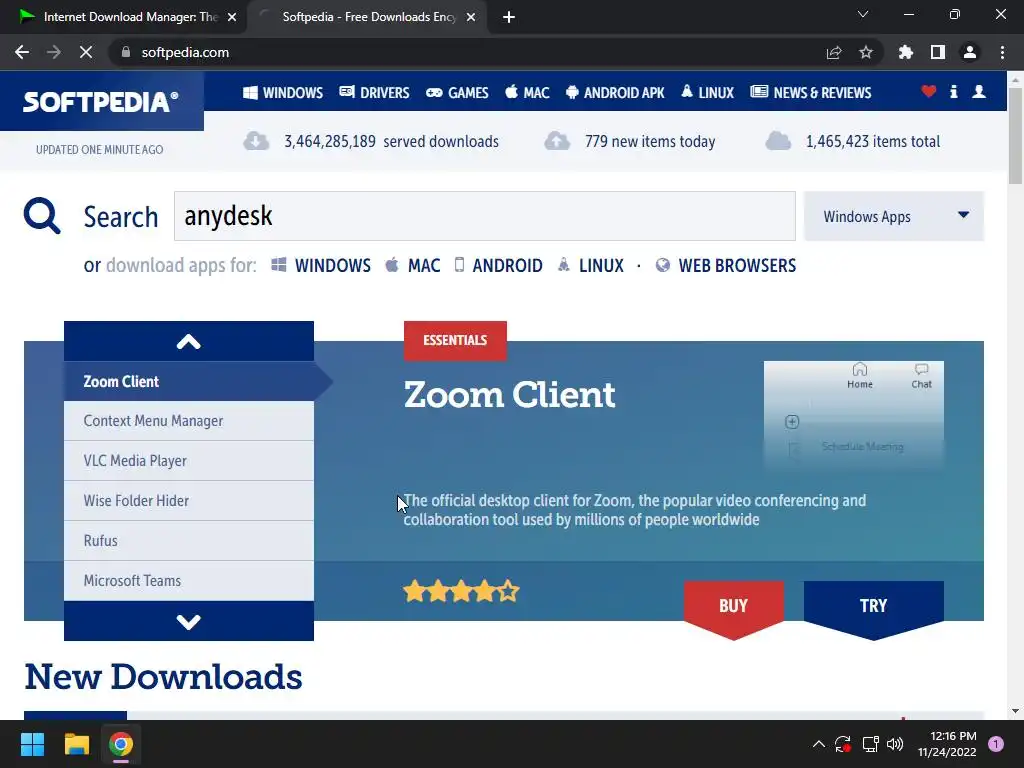The image size is (1024, 768).
Task: Open notification badge in taskbar
Action: 996,744
